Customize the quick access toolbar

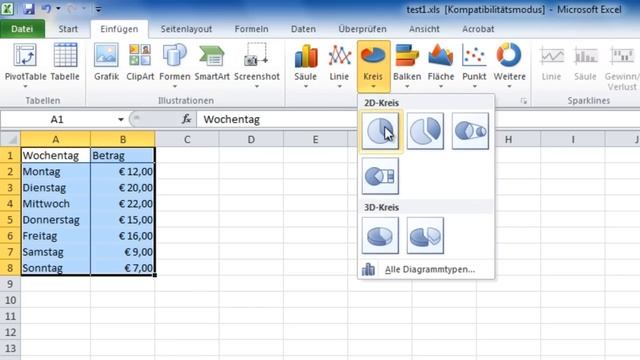tap(98, 9)
